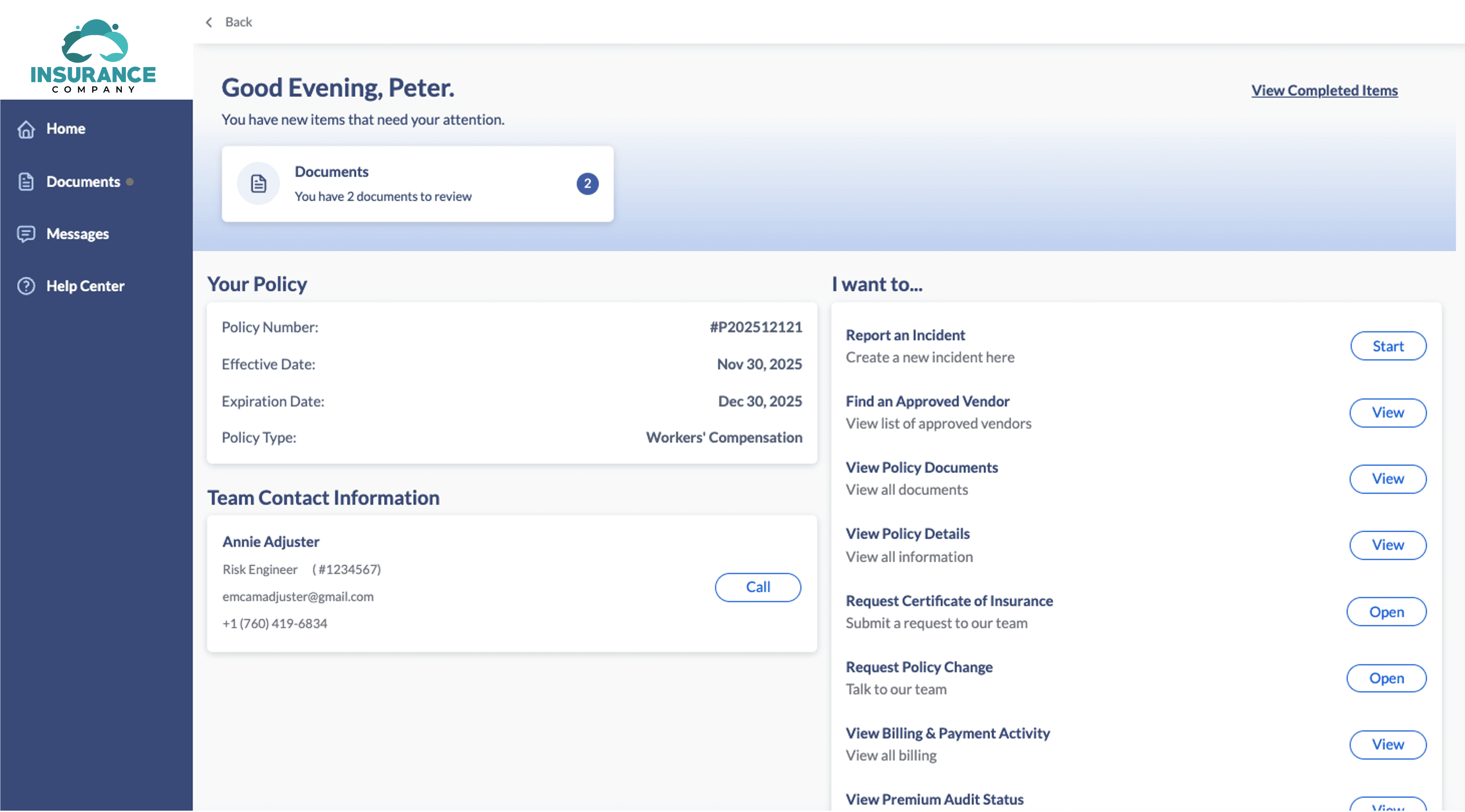Call Annie Adjuster

758,587
